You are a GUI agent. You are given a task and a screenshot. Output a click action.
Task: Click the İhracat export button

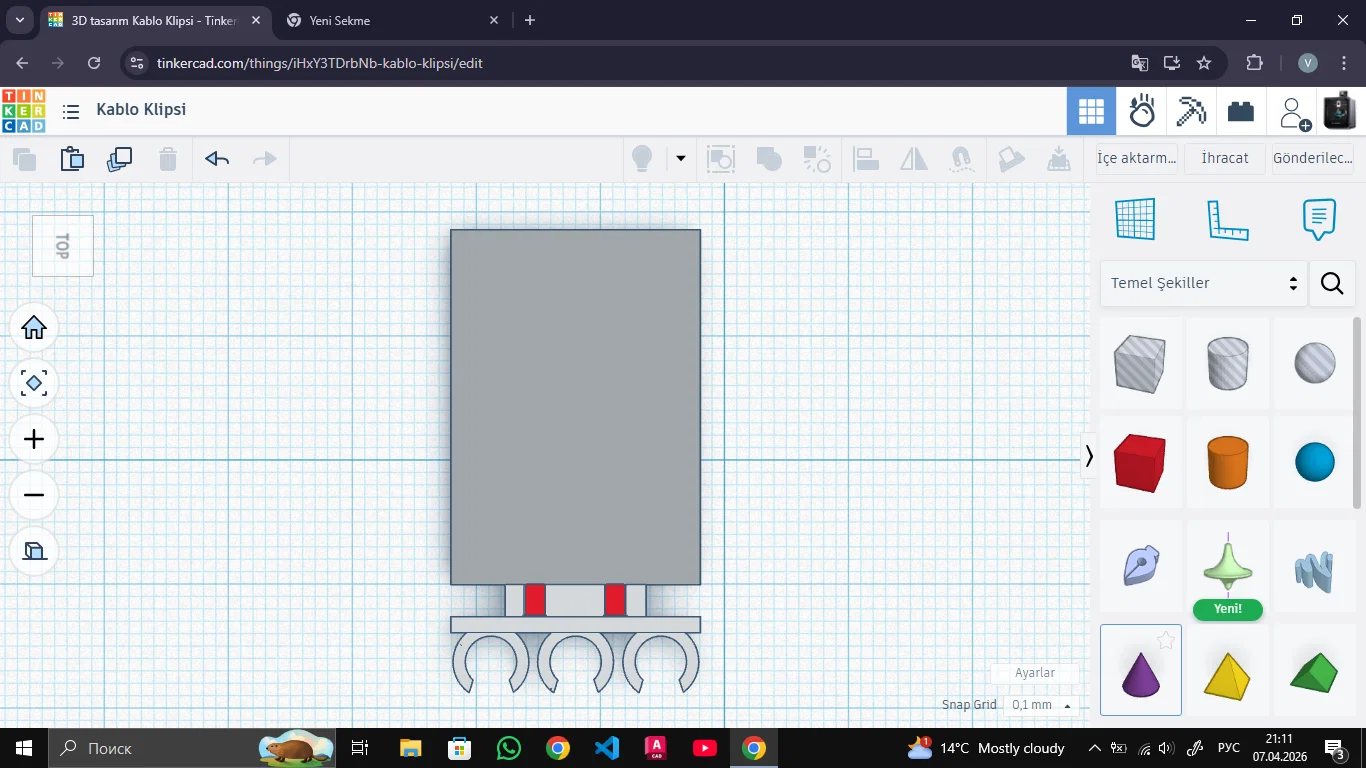[x=1225, y=158]
